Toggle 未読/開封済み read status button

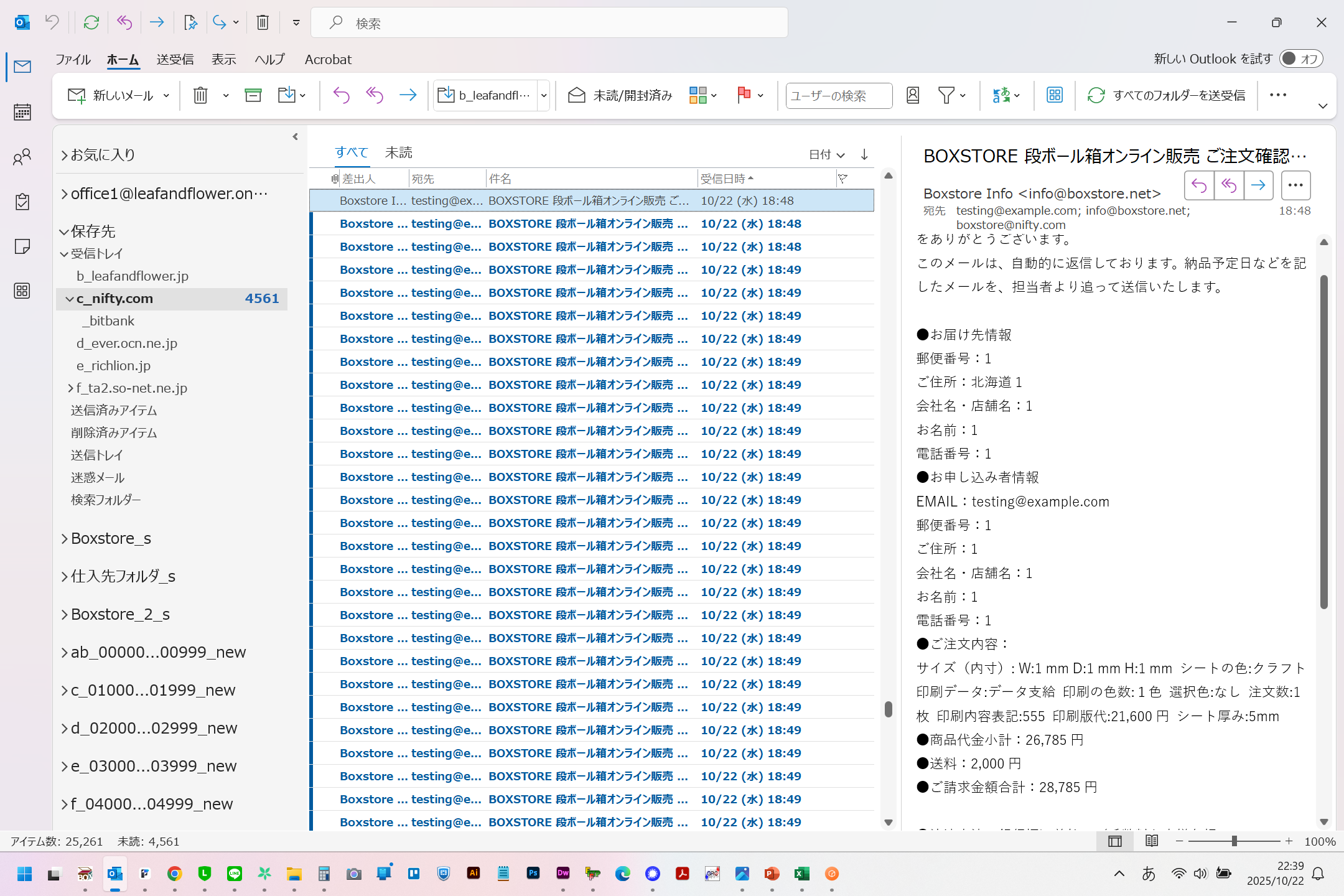point(620,95)
